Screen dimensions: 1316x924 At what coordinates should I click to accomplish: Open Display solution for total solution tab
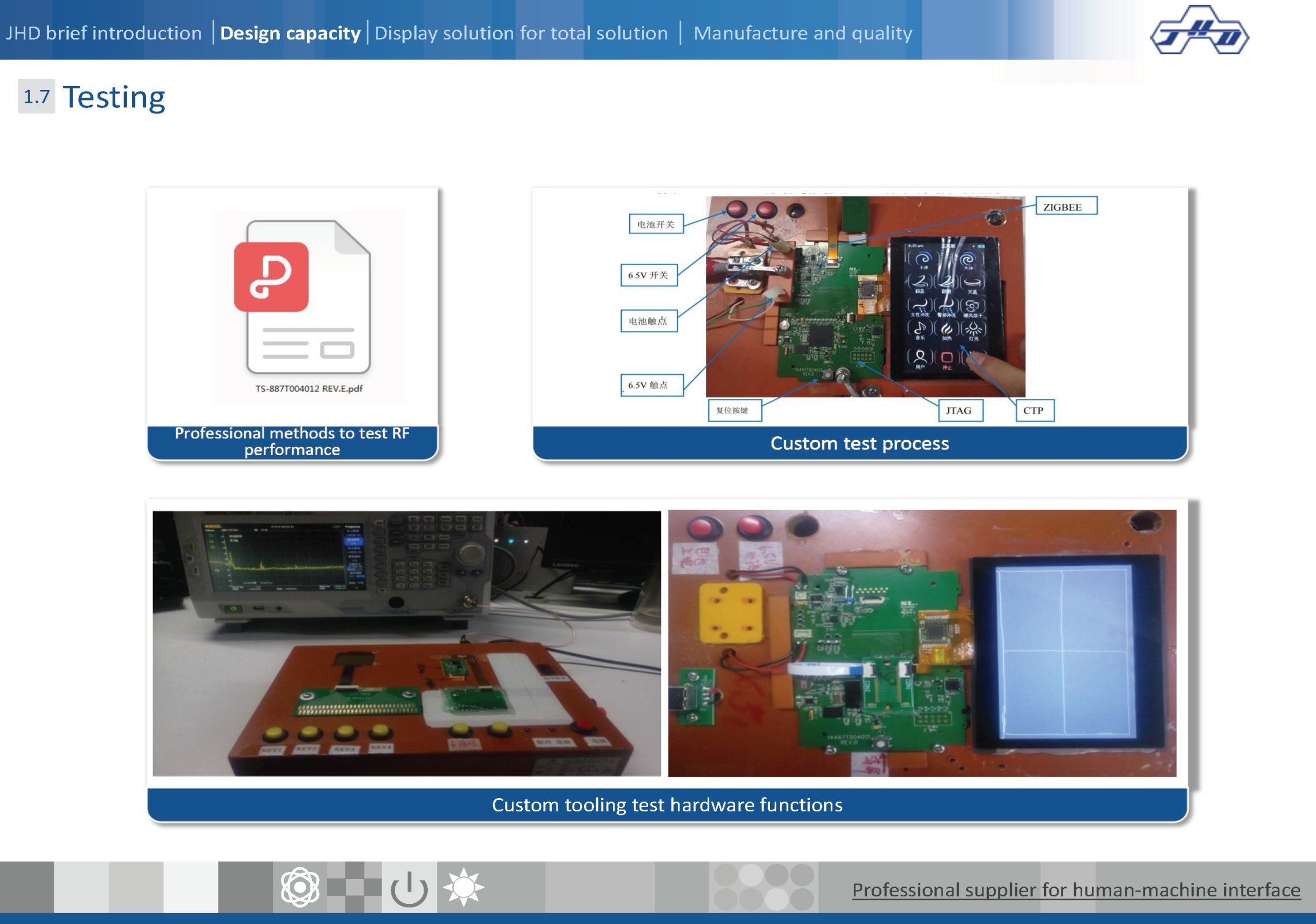pos(521,33)
